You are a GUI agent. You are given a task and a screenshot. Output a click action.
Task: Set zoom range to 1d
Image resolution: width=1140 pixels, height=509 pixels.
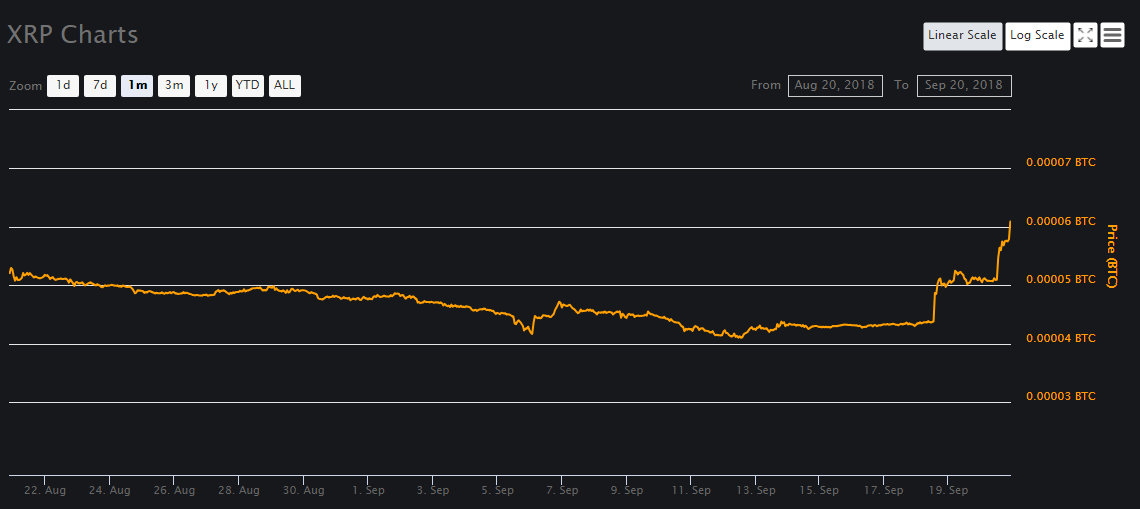tap(63, 86)
